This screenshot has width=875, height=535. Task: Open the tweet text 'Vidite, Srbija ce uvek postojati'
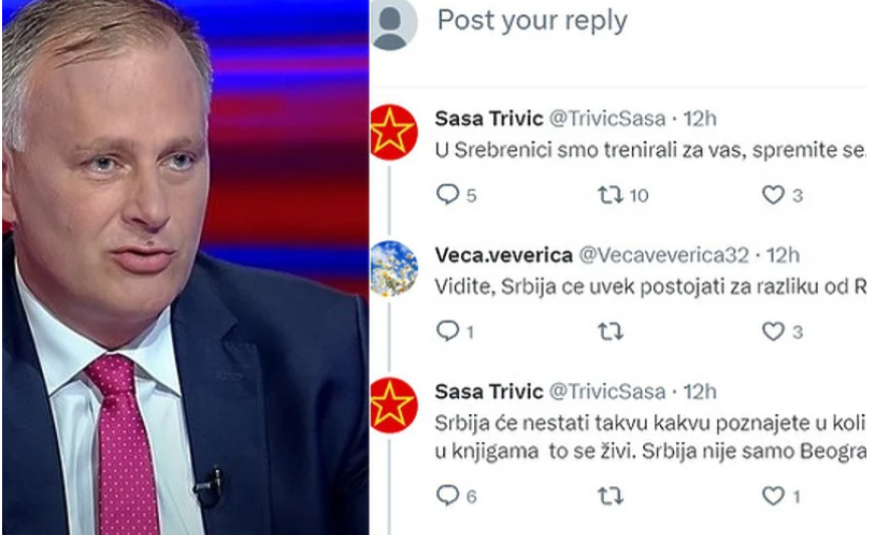(650, 287)
